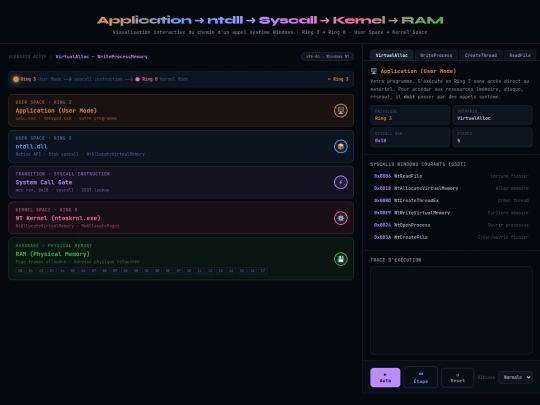Click the gear icon on NT Kernel card

[341, 218]
